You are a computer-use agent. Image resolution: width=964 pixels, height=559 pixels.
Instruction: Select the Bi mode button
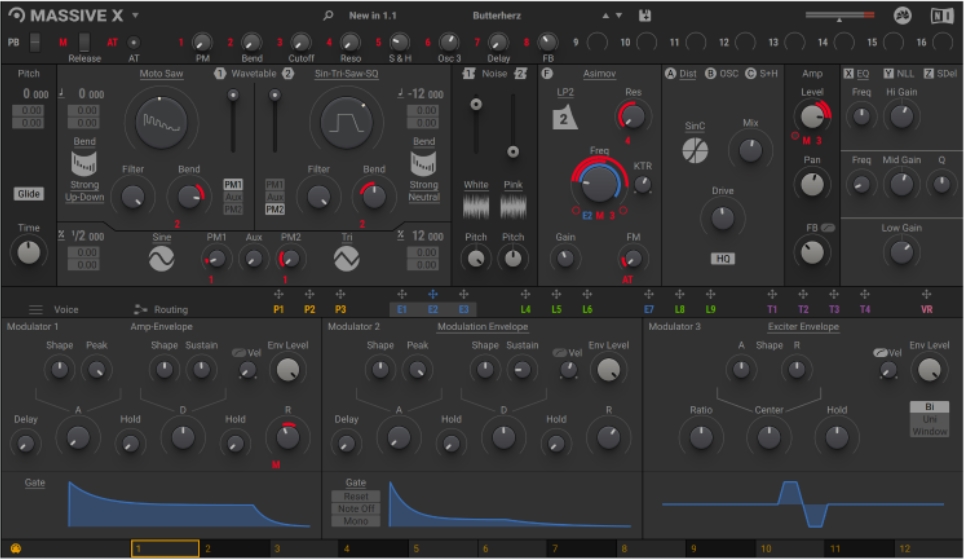coord(930,406)
